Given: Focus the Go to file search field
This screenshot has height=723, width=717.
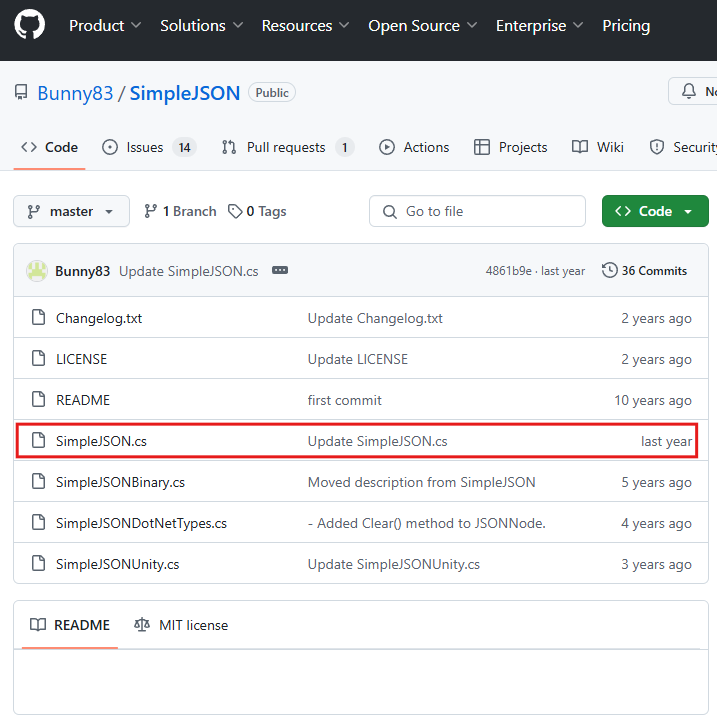Looking at the screenshot, I should point(477,211).
